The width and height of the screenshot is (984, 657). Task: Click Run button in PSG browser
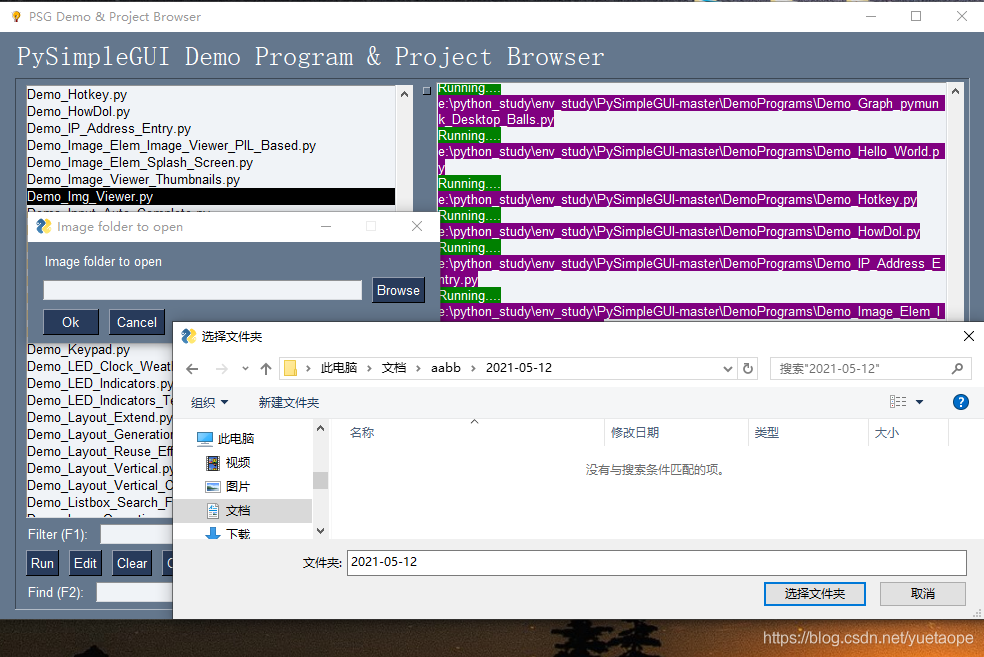(42, 564)
